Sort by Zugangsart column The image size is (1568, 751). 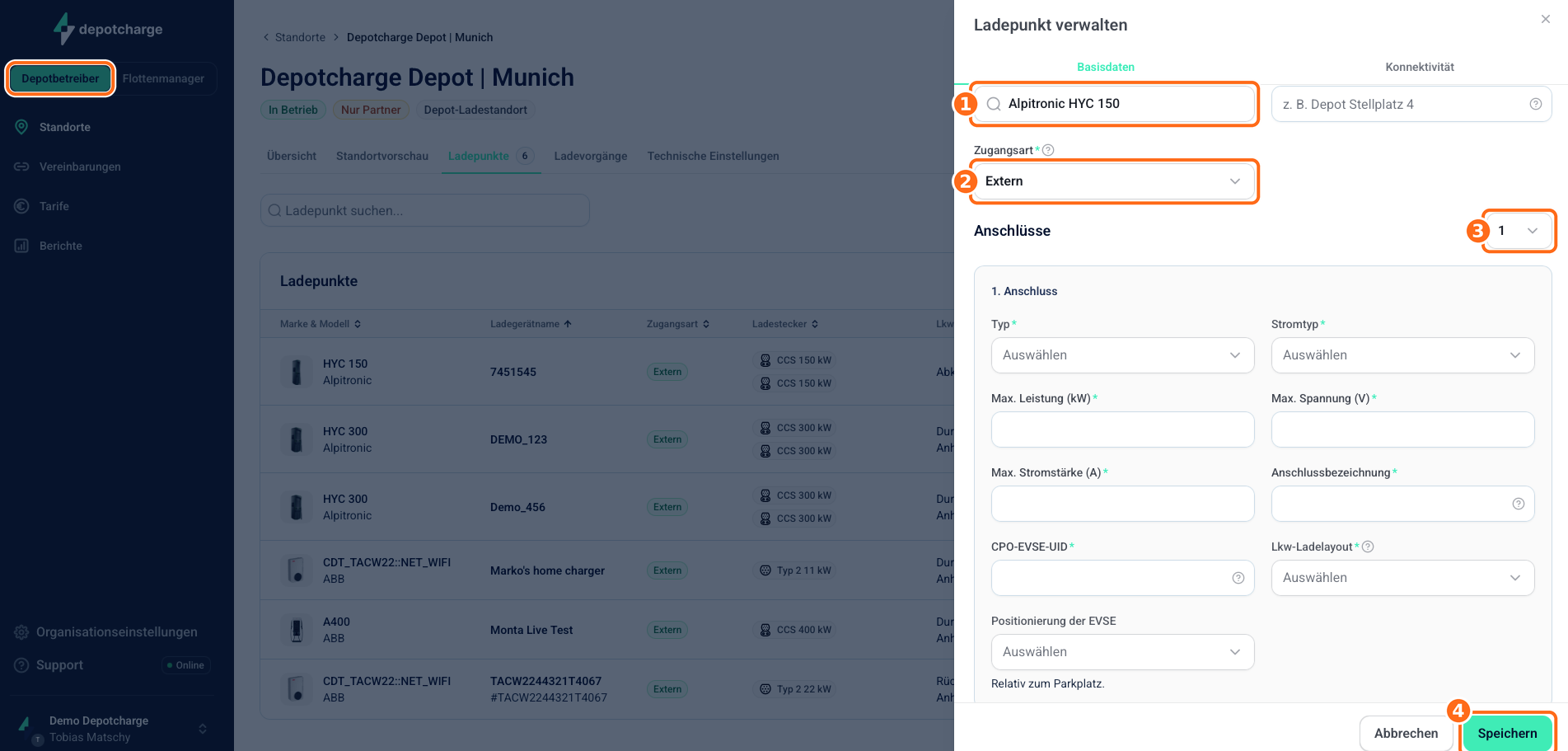pyautogui.click(x=678, y=324)
